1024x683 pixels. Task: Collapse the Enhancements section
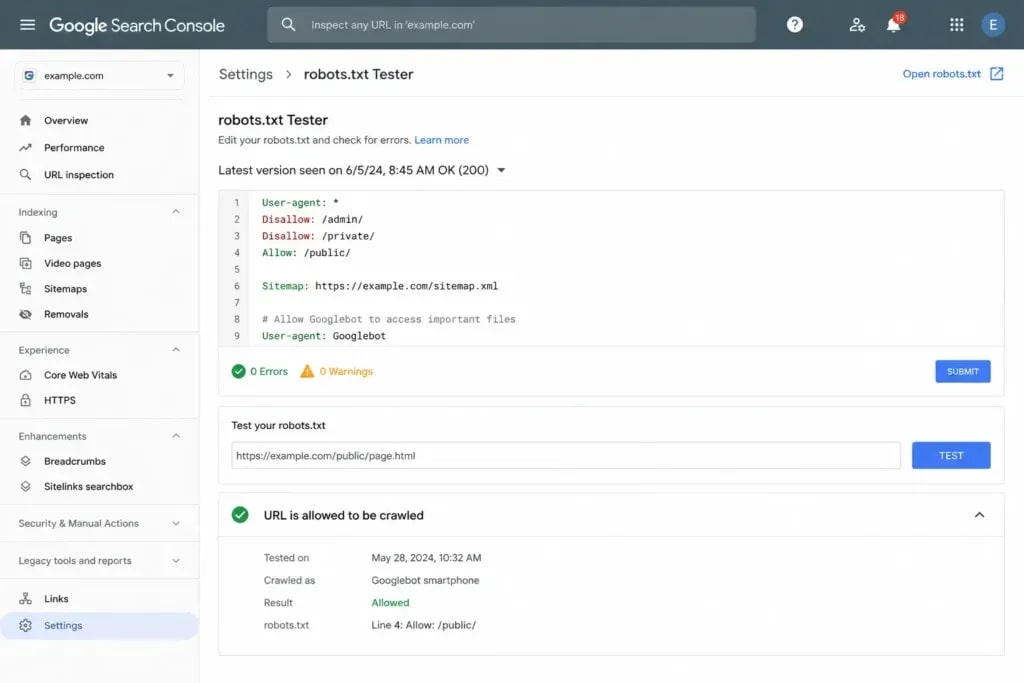coord(176,436)
